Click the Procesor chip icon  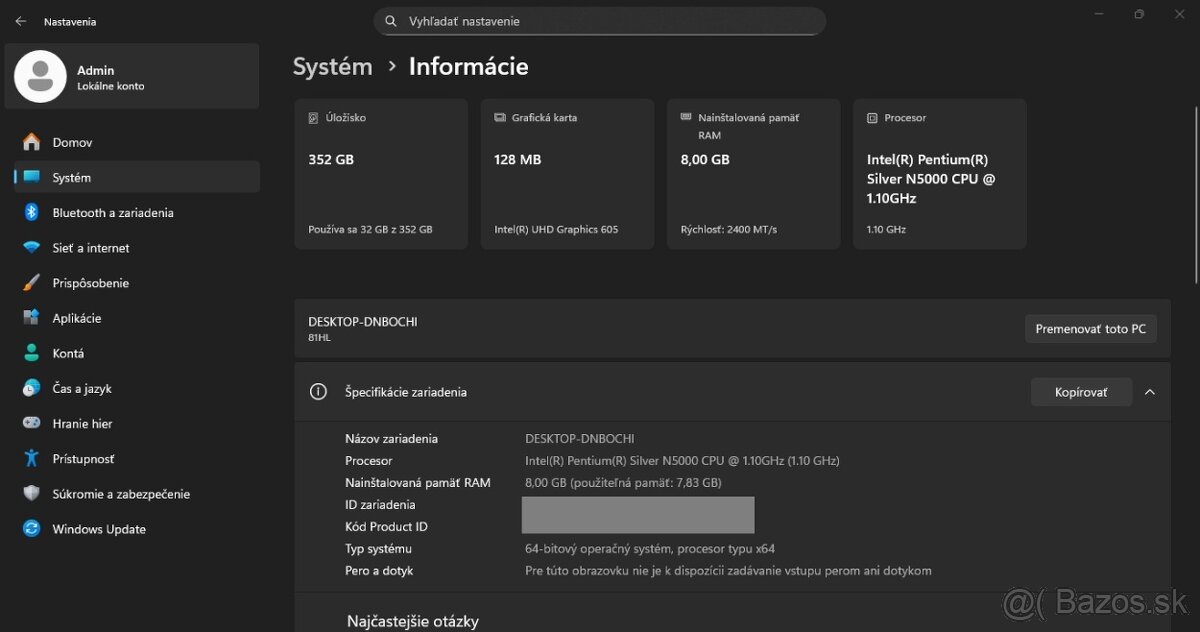point(874,117)
